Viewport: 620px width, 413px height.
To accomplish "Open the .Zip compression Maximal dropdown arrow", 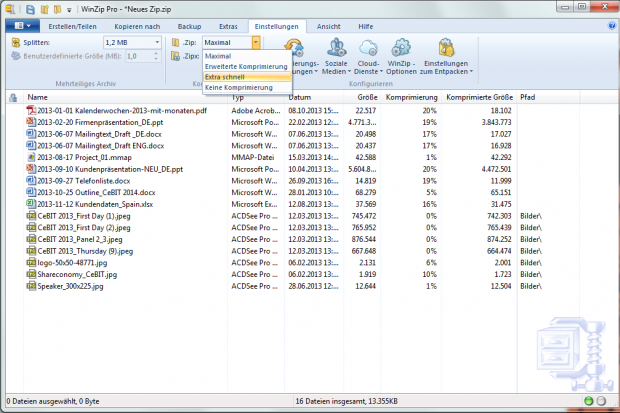I will [256, 42].
